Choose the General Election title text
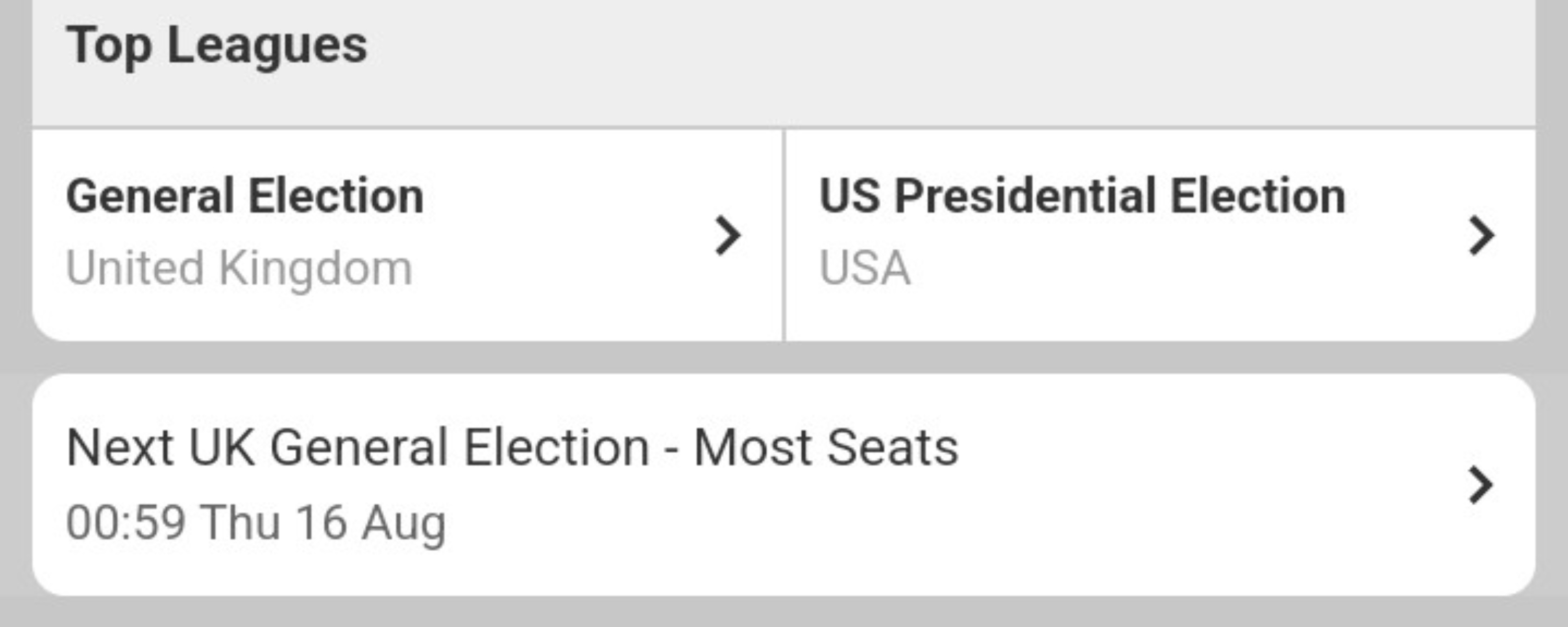 tap(245, 196)
